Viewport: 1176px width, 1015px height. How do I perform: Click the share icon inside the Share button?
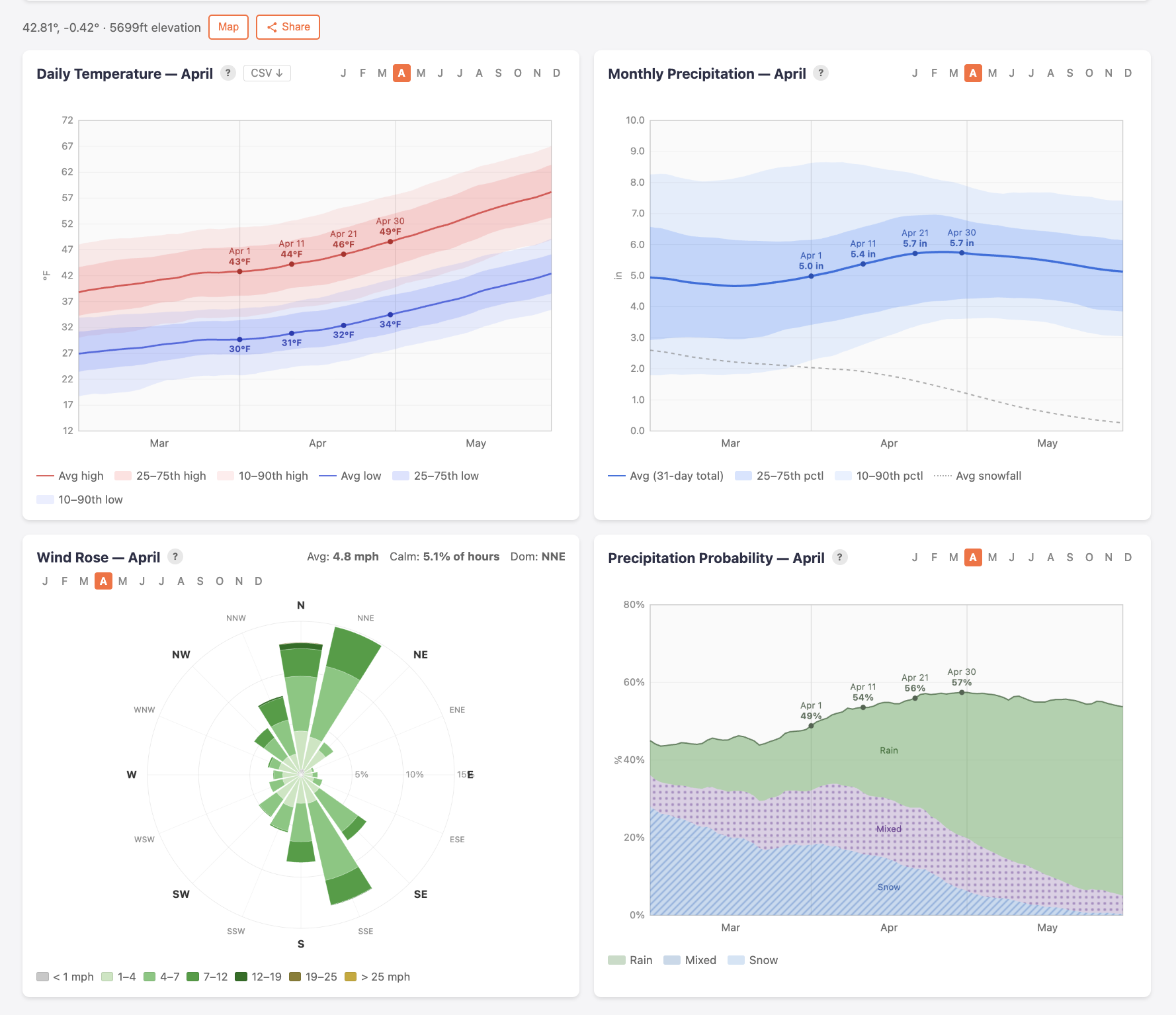click(x=272, y=27)
